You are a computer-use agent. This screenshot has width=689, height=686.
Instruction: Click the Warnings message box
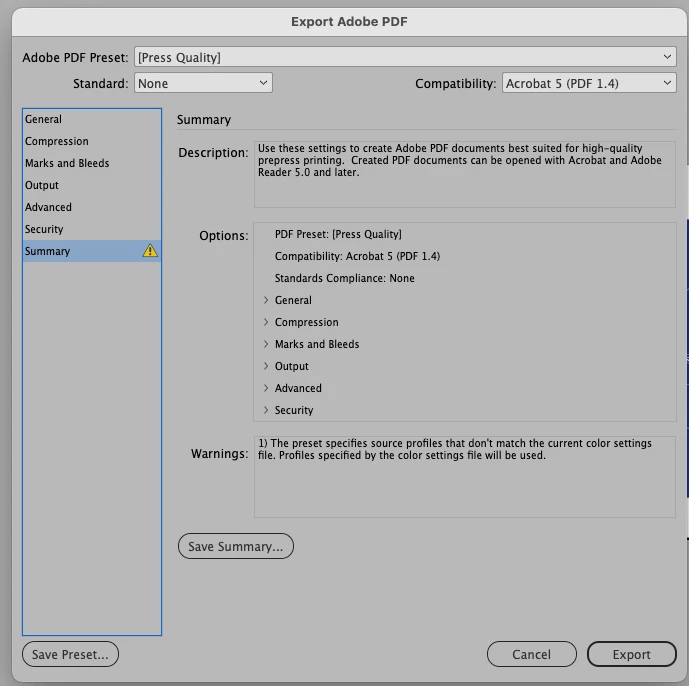(464, 477)
